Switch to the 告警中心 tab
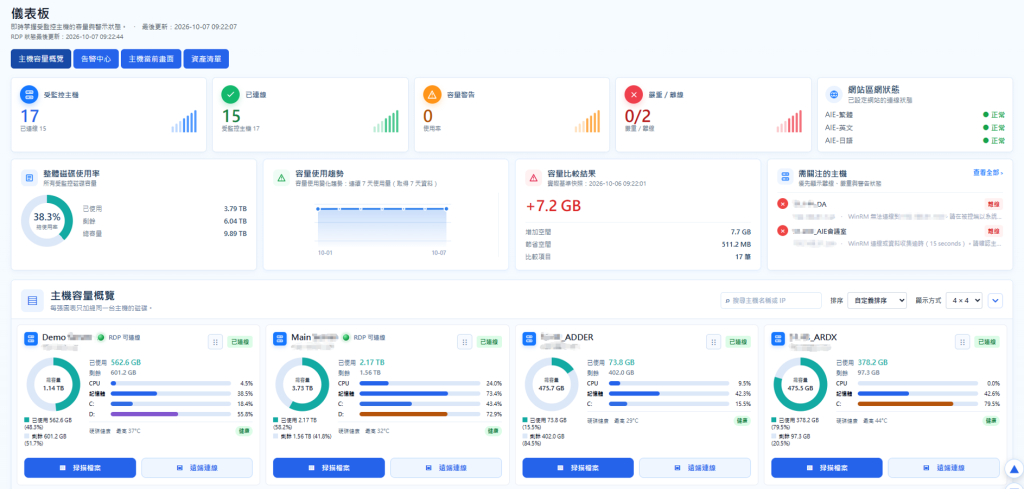 (96, 59)
